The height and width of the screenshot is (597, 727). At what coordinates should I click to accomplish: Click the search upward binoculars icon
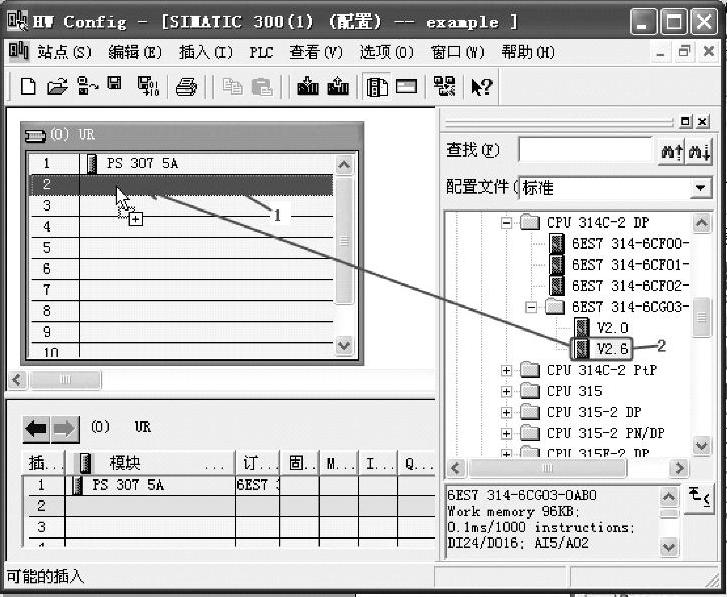pyautogui.click(x=672, y=152)
